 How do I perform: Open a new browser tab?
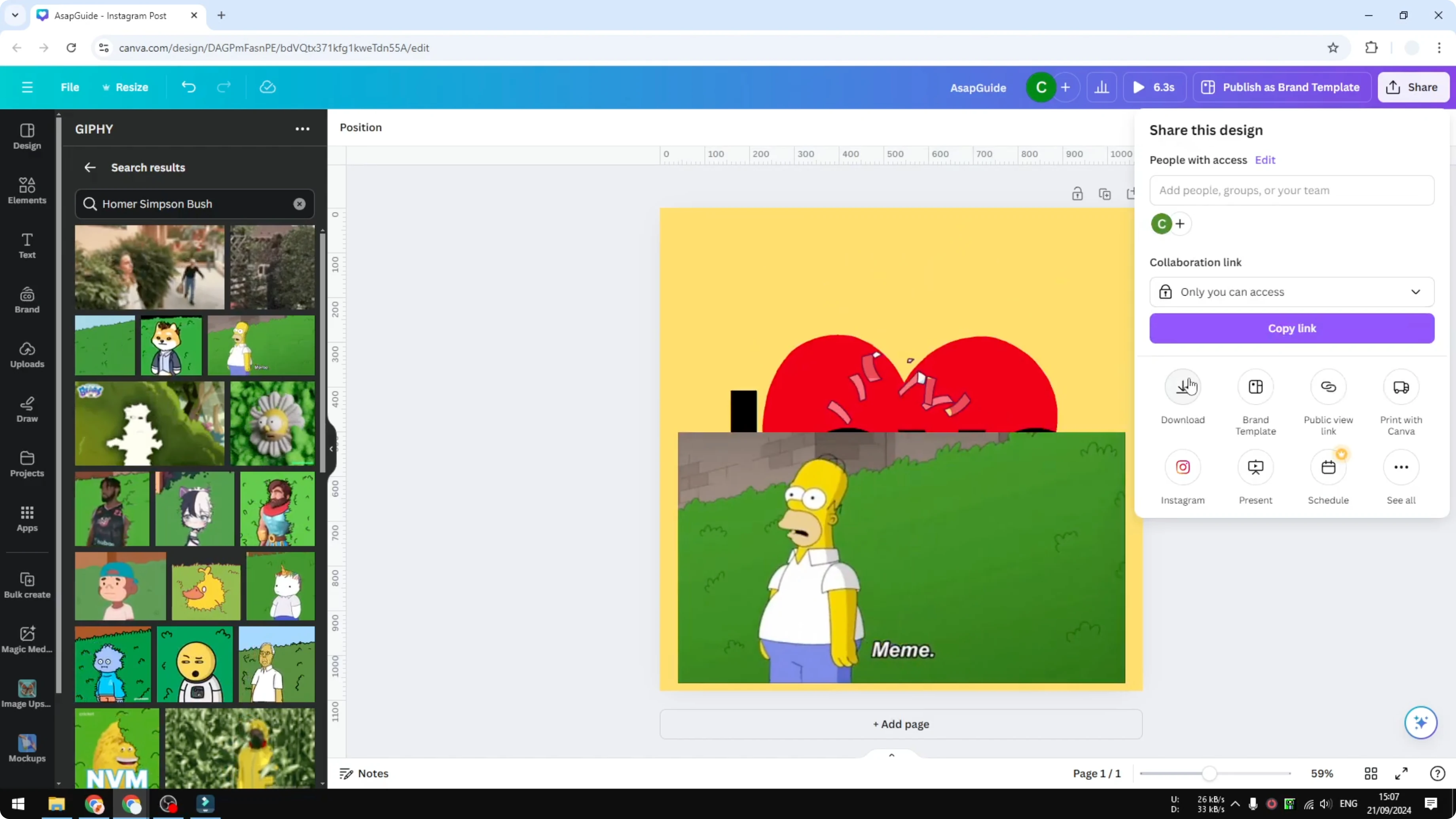click(222, 15)
